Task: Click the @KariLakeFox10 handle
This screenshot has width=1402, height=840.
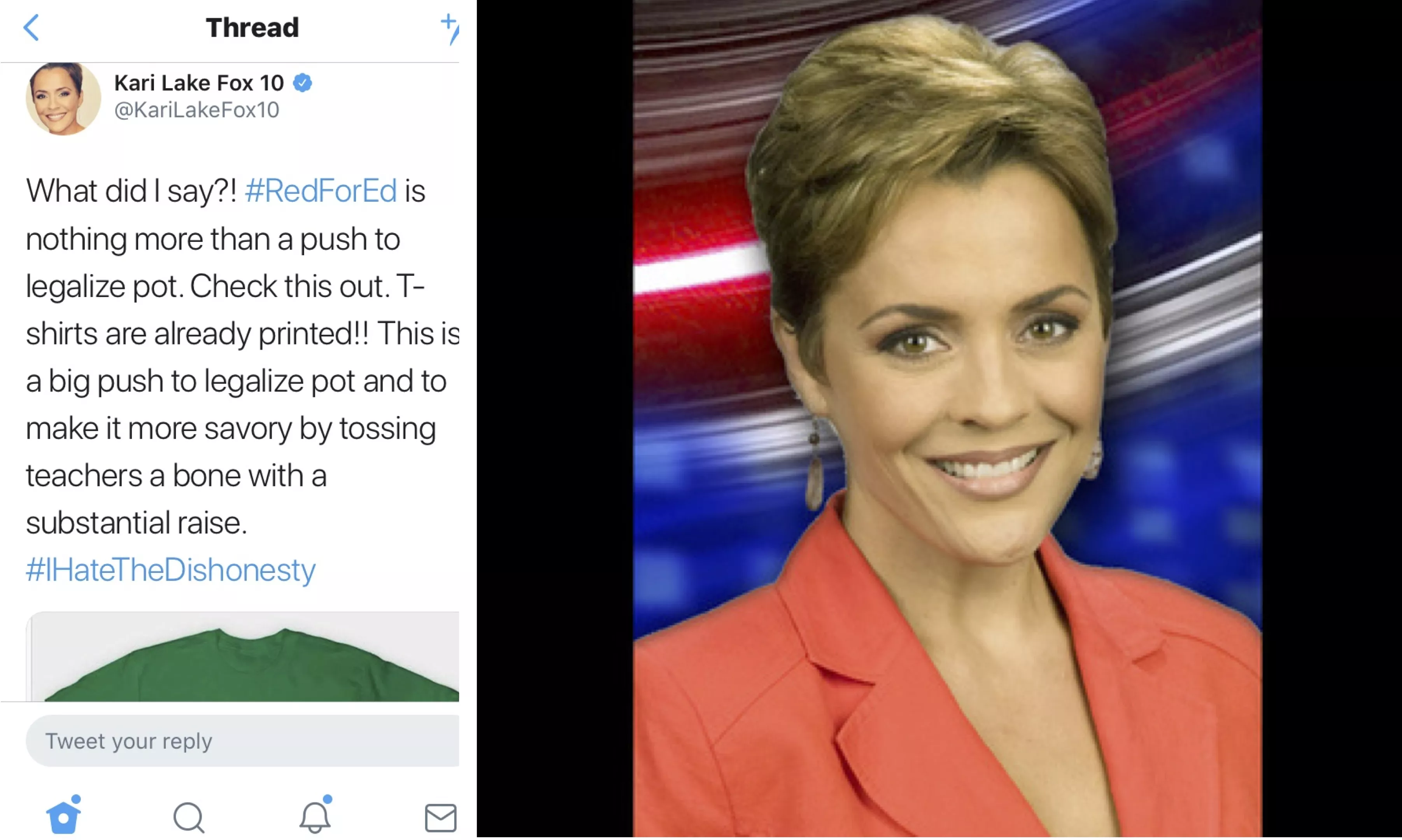Action: (196, 110)
